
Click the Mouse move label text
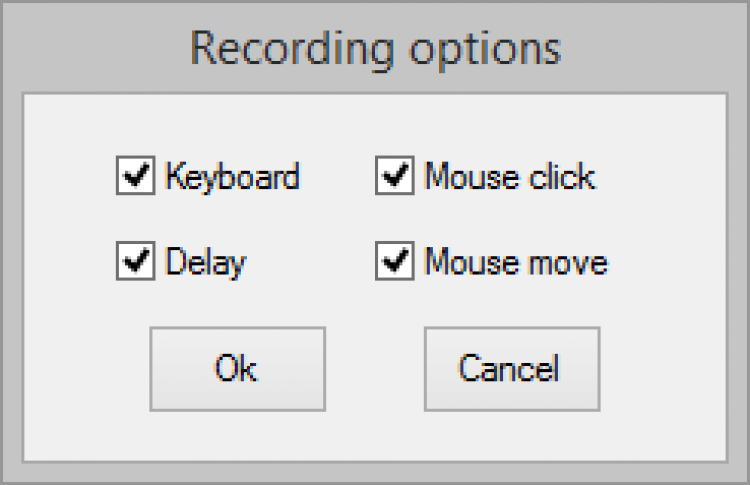[515, 262]
